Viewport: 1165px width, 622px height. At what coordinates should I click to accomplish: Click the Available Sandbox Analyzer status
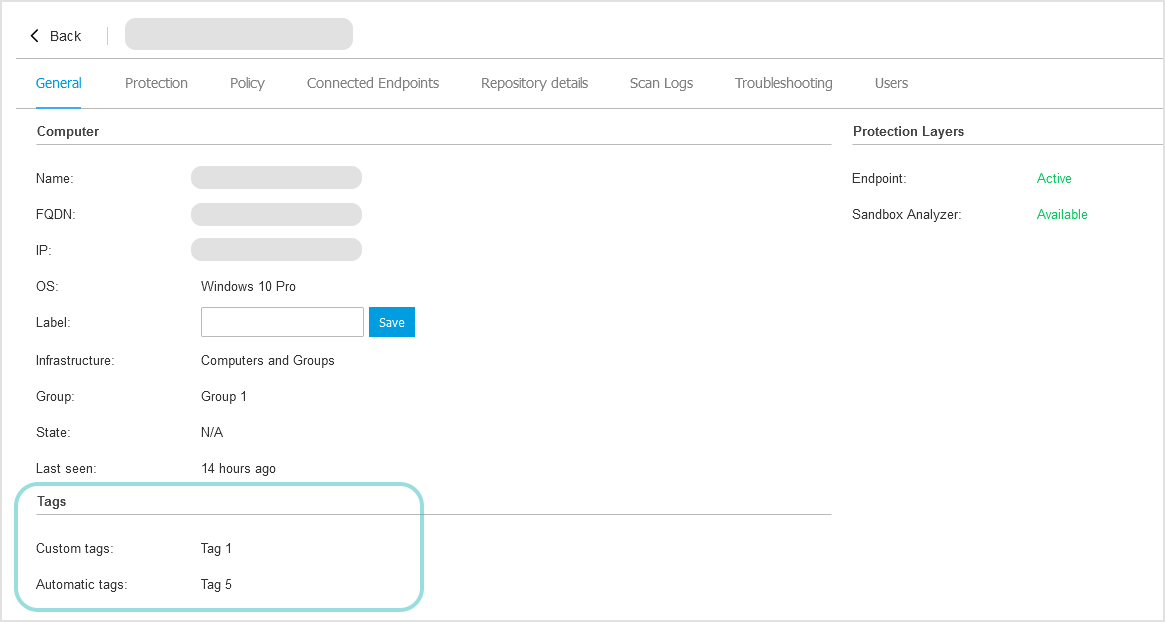pyautogui.click(x=1062, y=214)
